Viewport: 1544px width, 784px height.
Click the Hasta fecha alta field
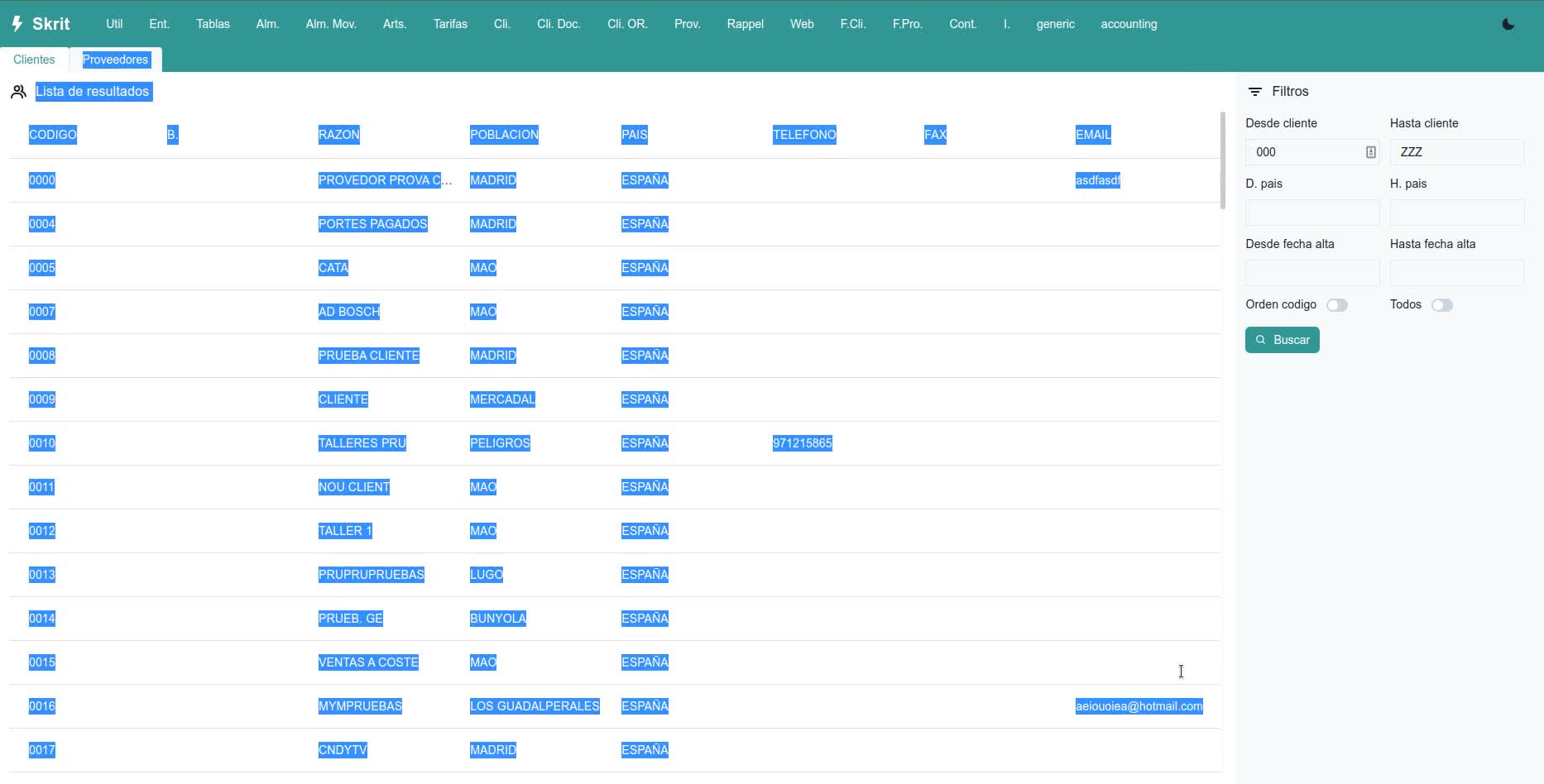(1456, 273)
